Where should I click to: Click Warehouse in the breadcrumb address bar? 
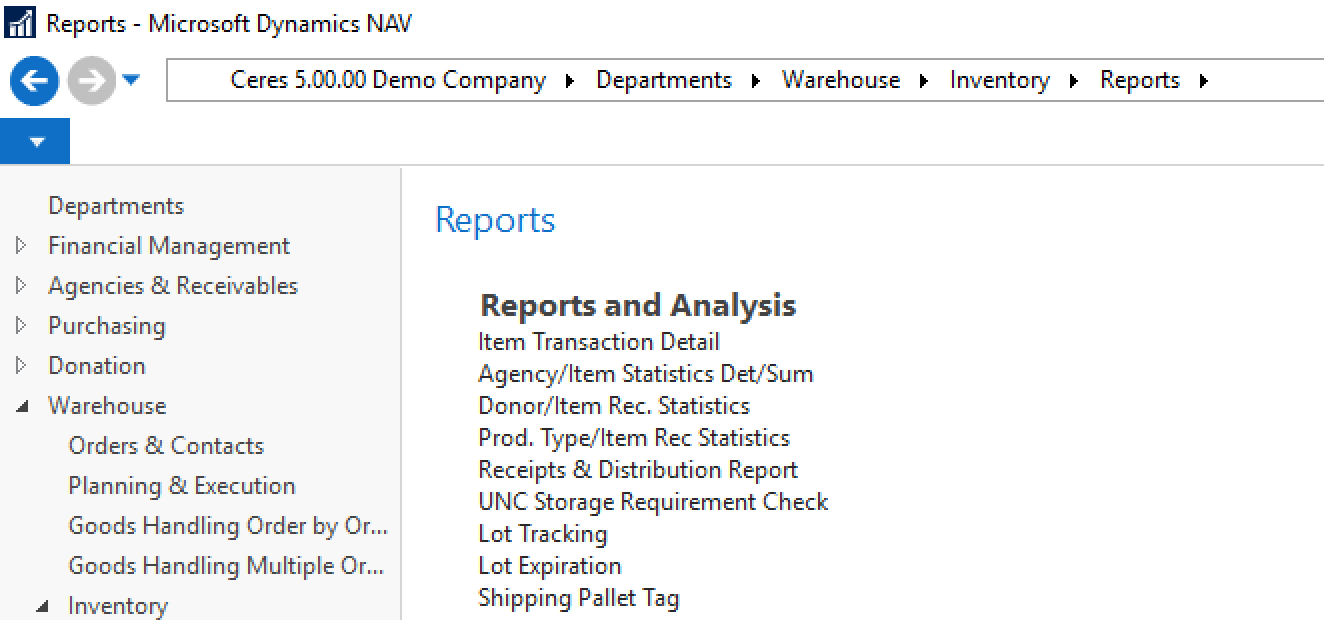coord(840,81)
